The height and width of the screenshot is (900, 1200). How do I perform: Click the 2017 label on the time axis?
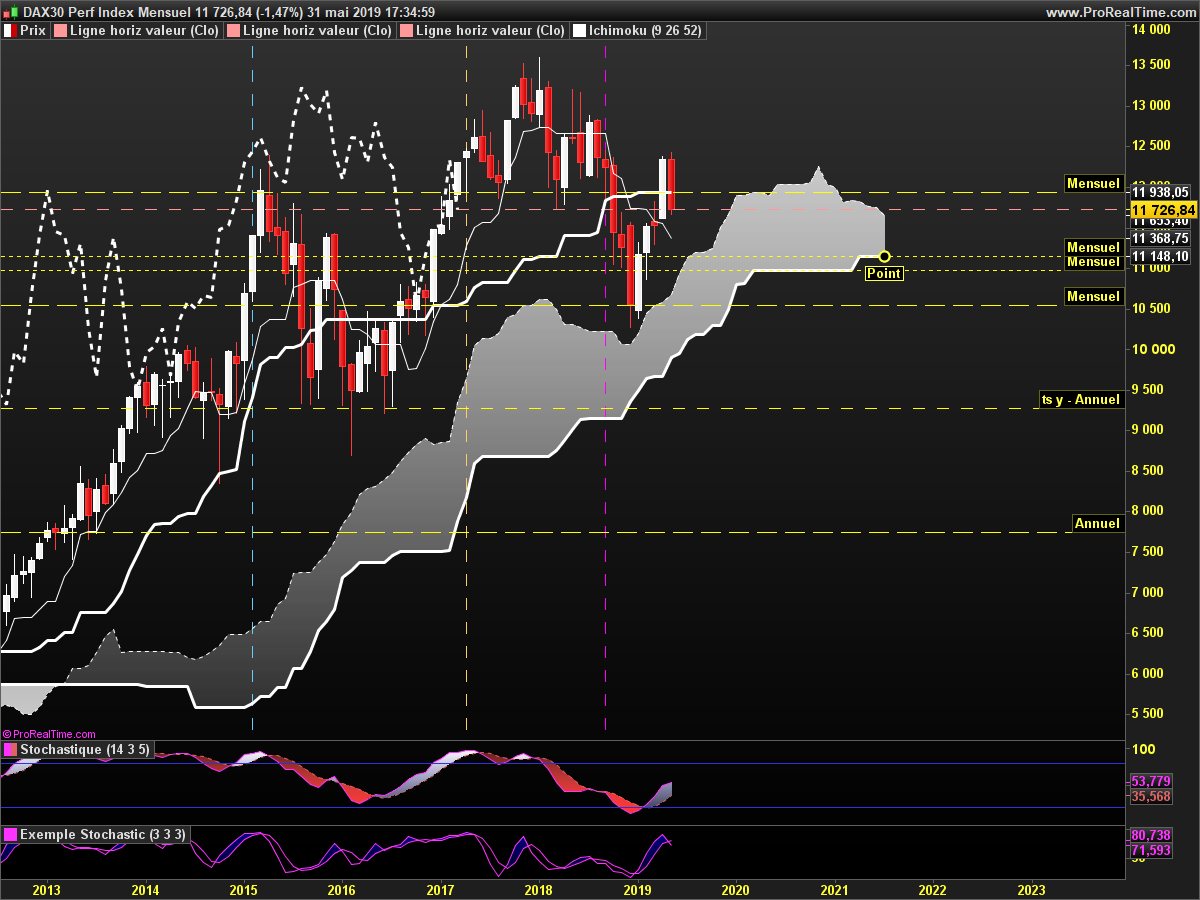(440, 889)
